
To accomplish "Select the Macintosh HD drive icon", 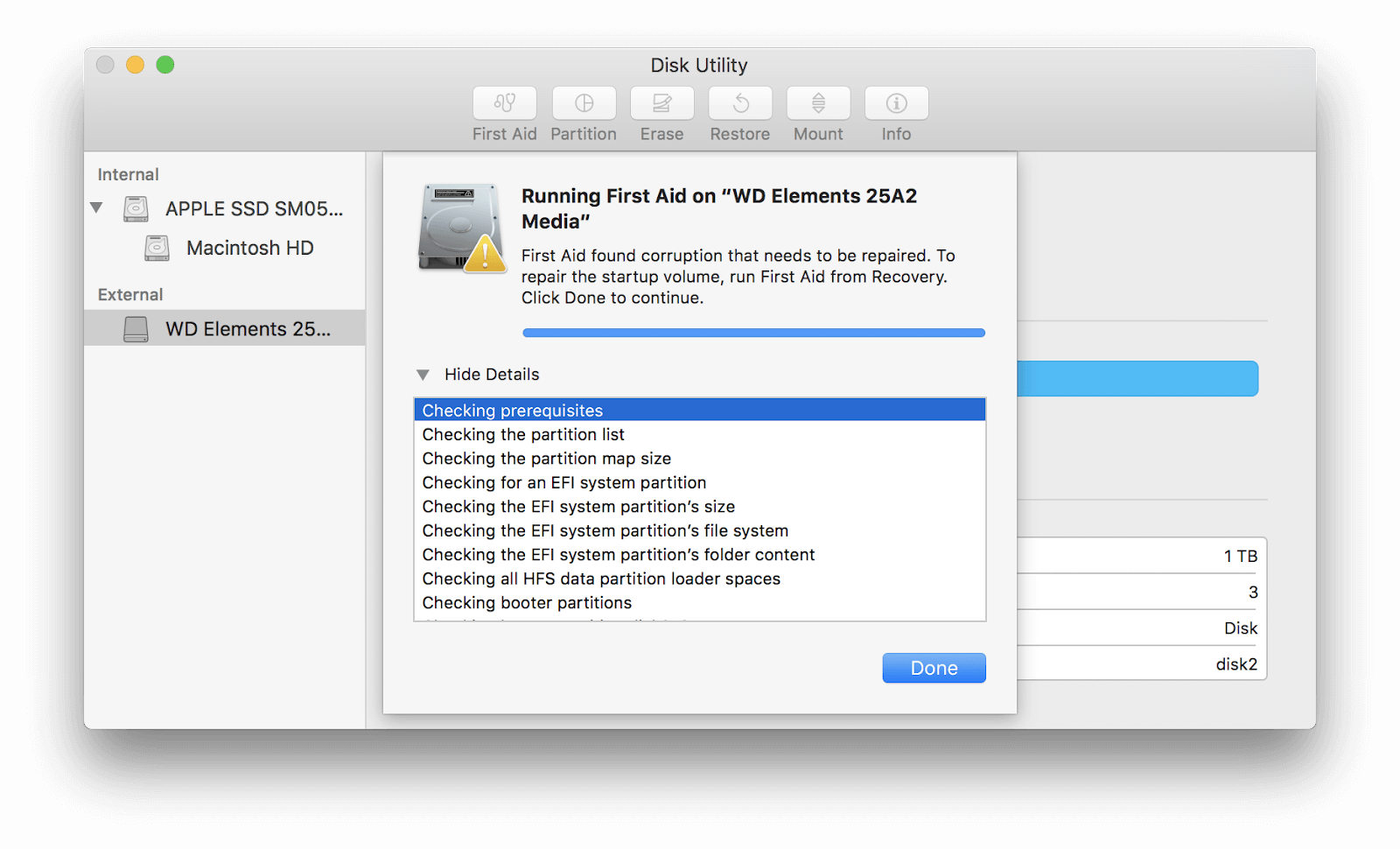I will (157, 248).
